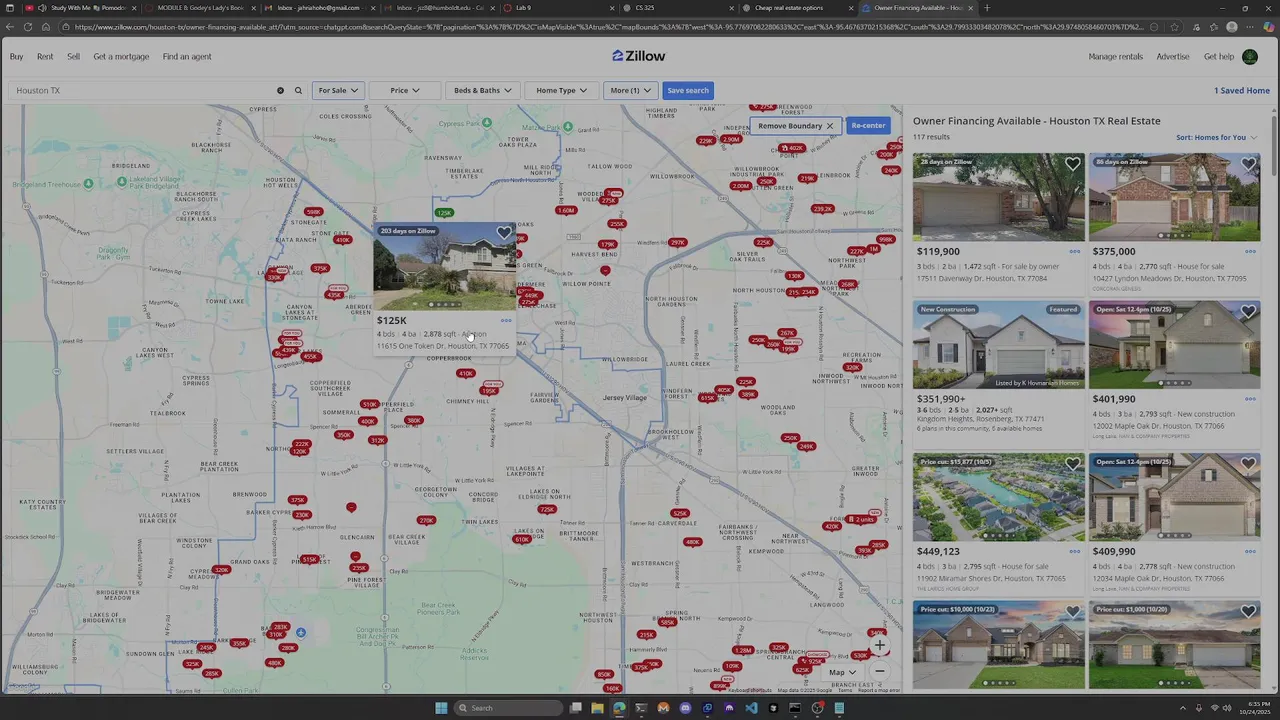The height and width of the screenshot is (720, 1280).
Task: Switch to the Cheap real estate options tab
Action: [x=795, y=8]
